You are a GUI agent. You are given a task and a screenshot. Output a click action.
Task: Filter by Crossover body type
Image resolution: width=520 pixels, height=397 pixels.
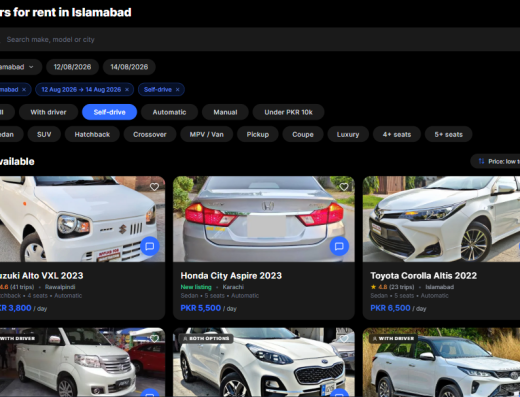click(150, 134)
